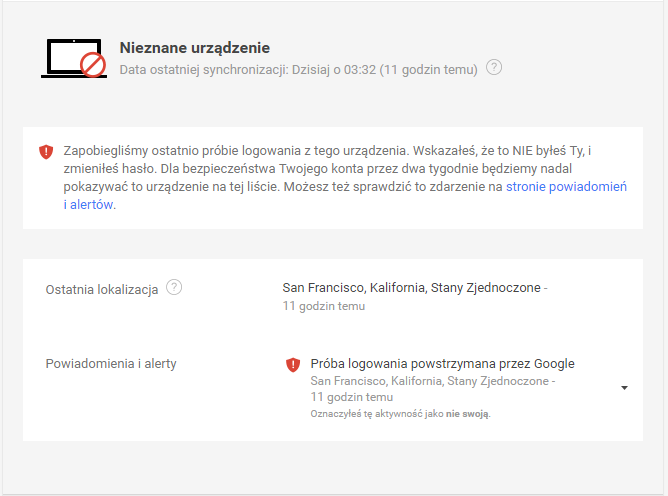668x496 pixels.
Task: Open the stronie powiadomień i alertów link
Action: tap(566, 187)
